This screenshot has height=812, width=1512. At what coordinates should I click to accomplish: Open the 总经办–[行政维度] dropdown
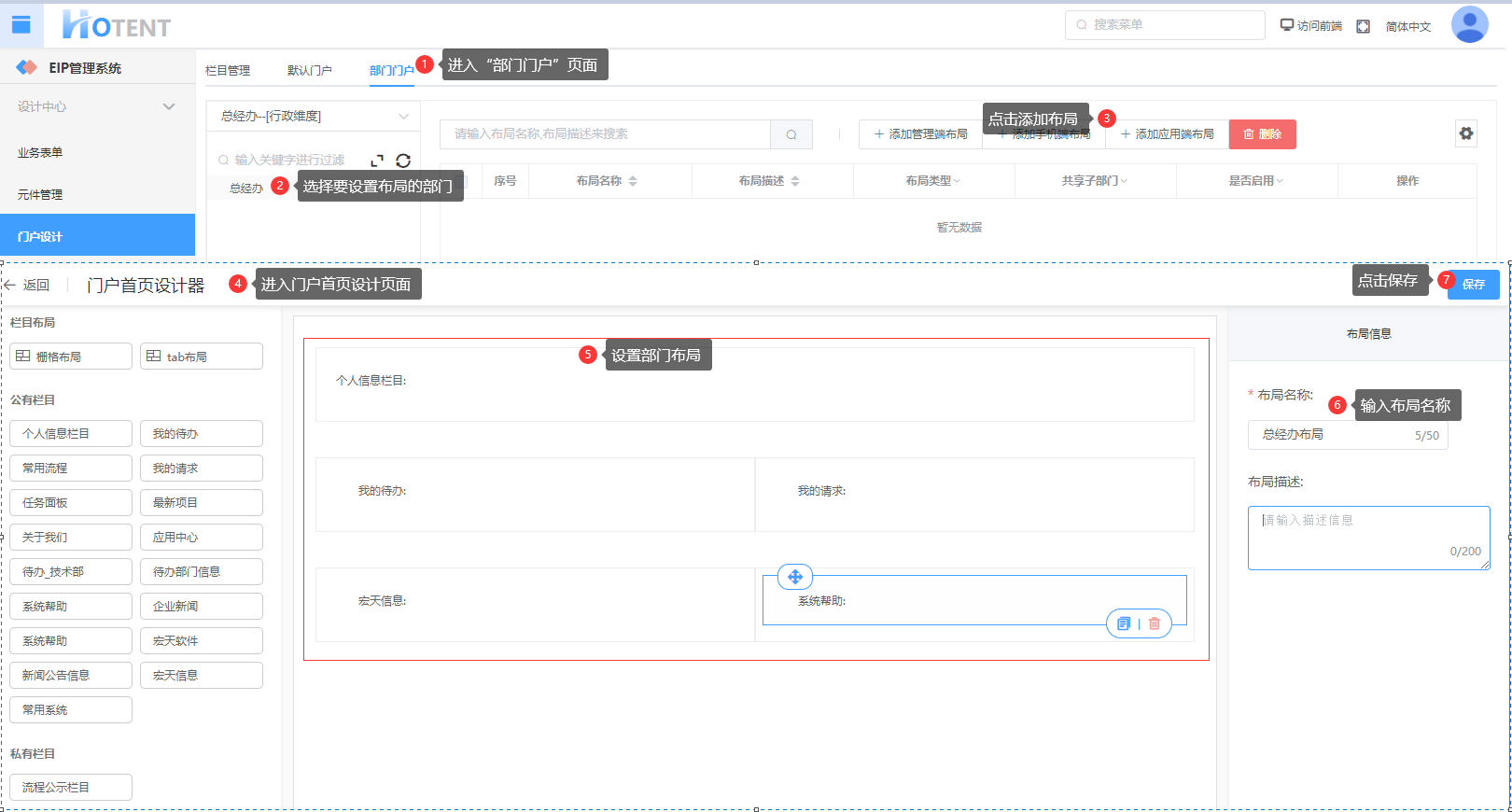click(314, 117)
